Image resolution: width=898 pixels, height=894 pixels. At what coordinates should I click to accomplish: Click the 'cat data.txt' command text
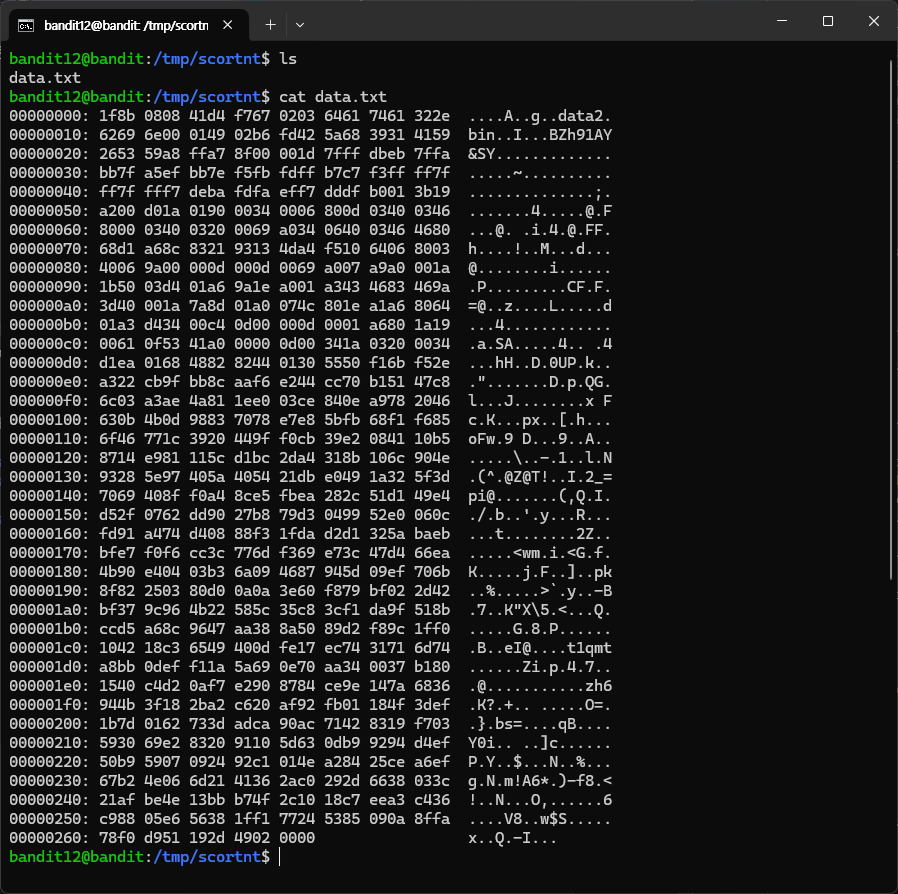pos(333,97)
